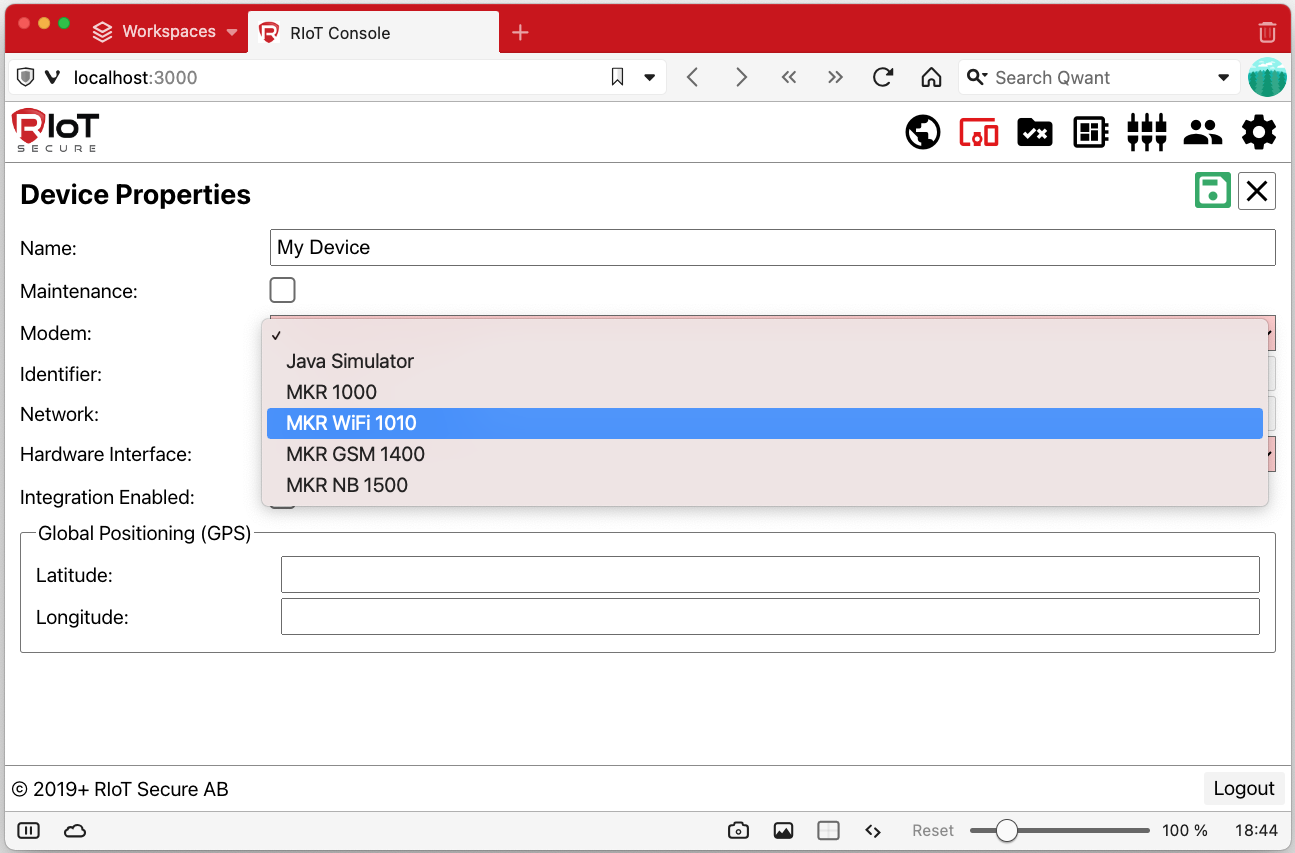Pick MKR GSM 1400 in dropdown
Image resolution: width=1295 pixels, height=853 pixels.
click(355, 454)
